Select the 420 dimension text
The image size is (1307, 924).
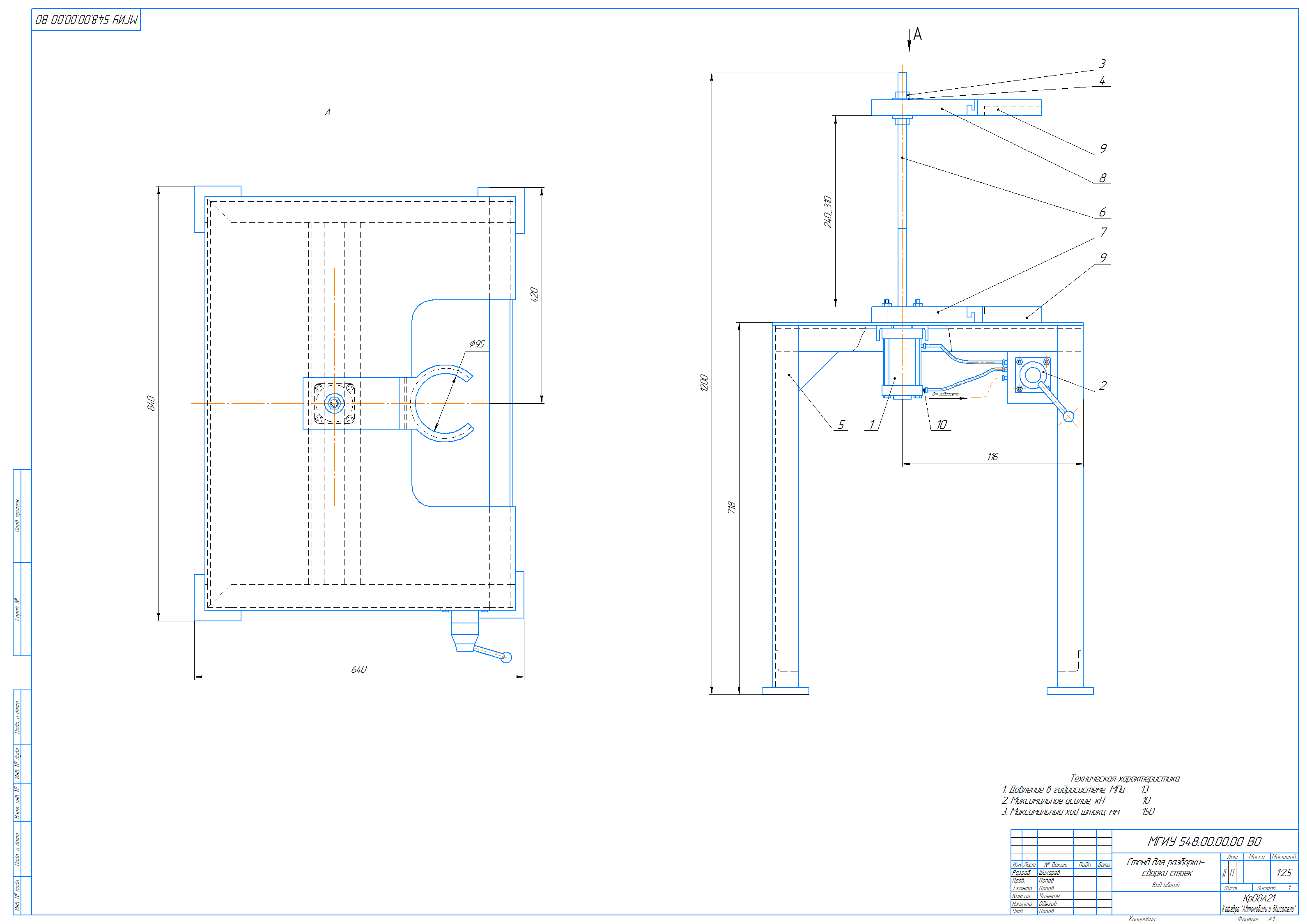534,294
